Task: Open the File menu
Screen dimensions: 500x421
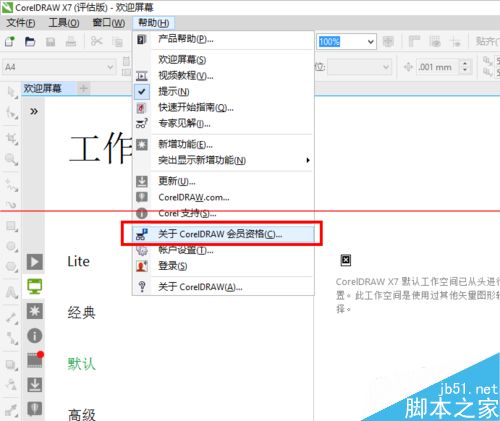Action: click(21, 23)
